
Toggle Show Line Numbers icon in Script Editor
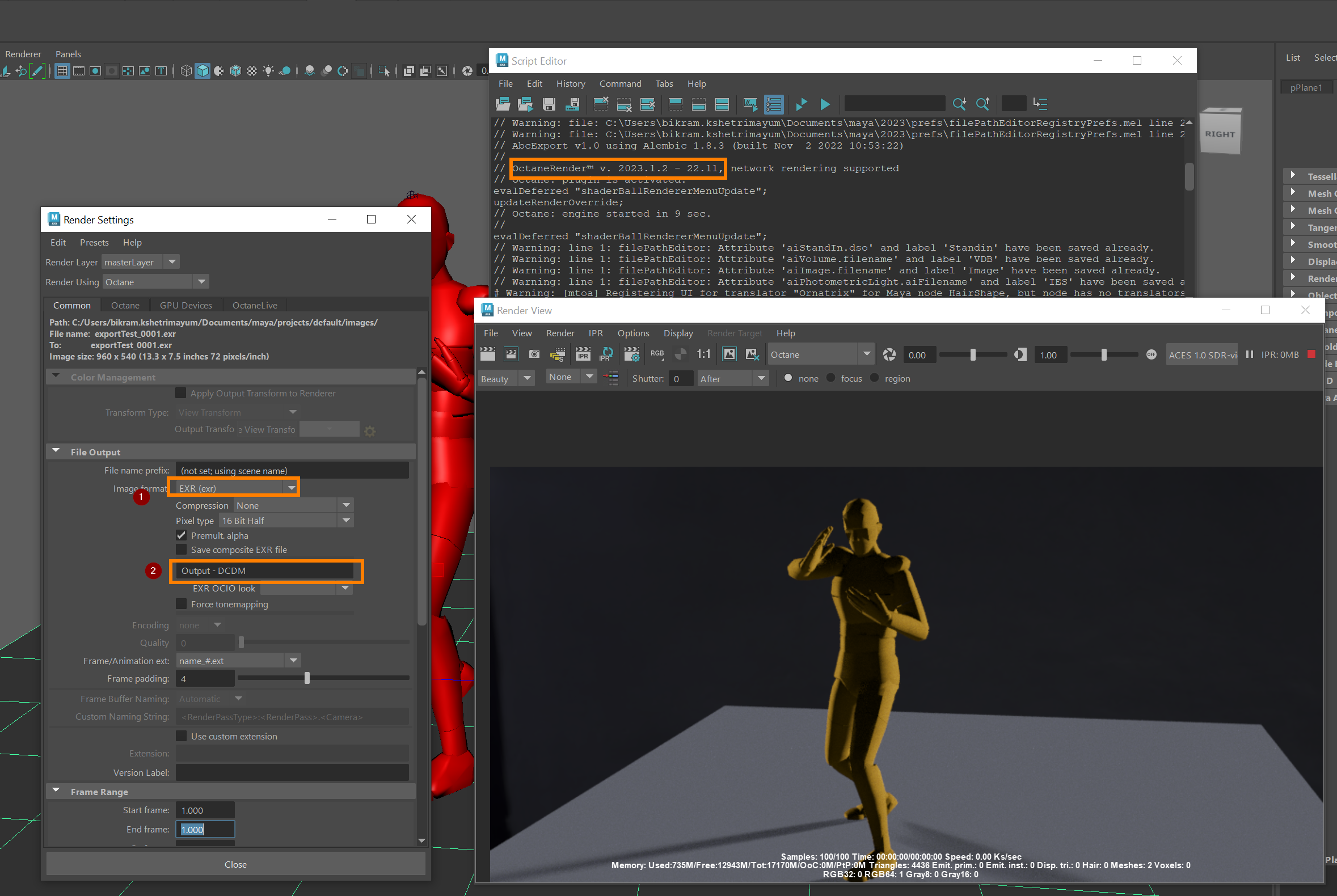click(x=773, y=104)
